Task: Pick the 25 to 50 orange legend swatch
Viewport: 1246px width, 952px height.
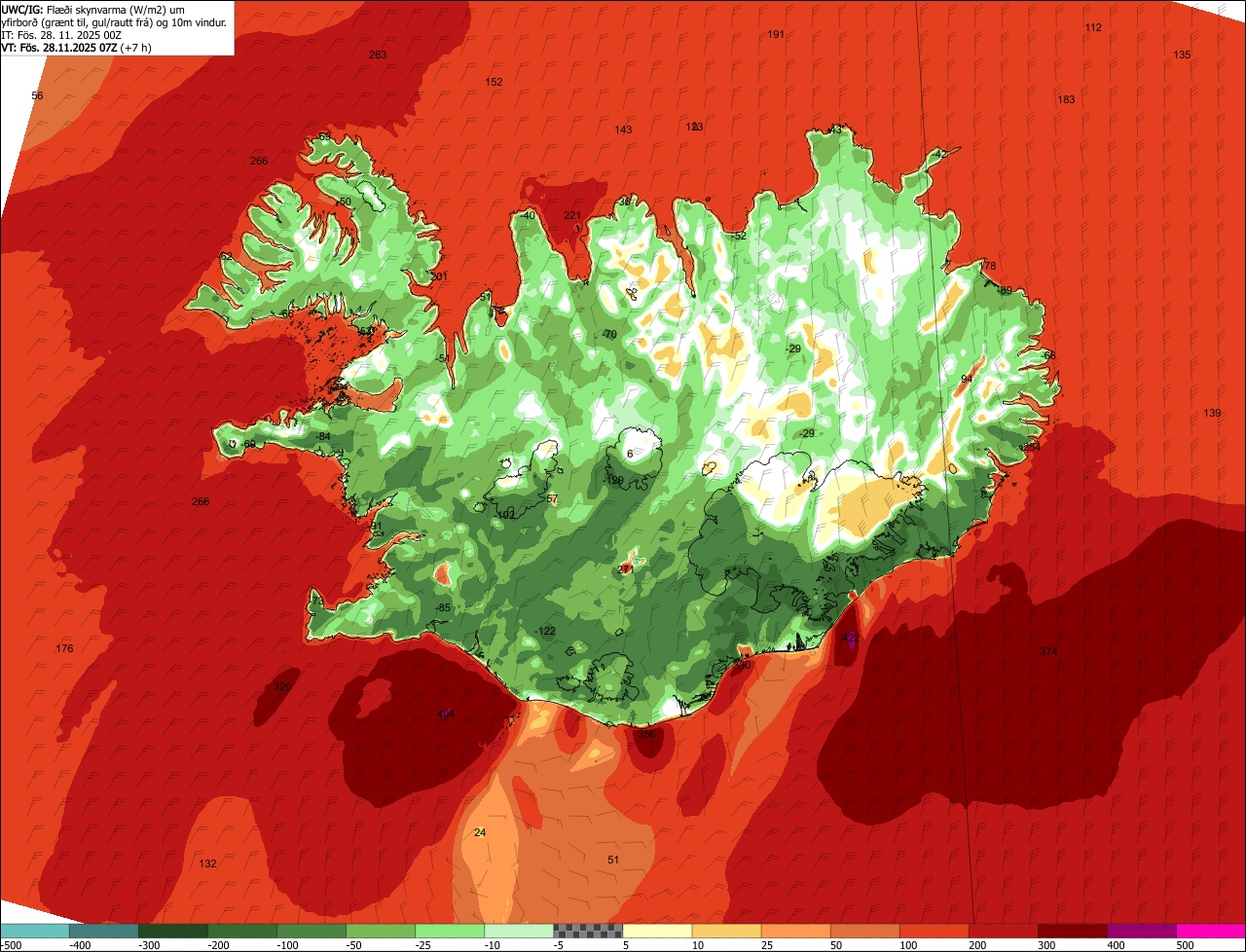Action: tap(795, 931)
